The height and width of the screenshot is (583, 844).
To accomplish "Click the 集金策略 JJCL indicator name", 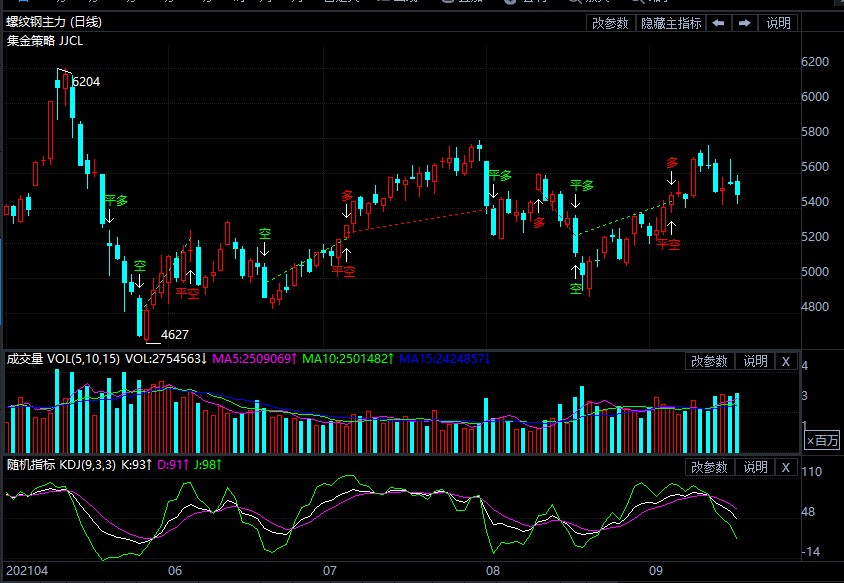I will pyautogui.click(x=45, y=41).
